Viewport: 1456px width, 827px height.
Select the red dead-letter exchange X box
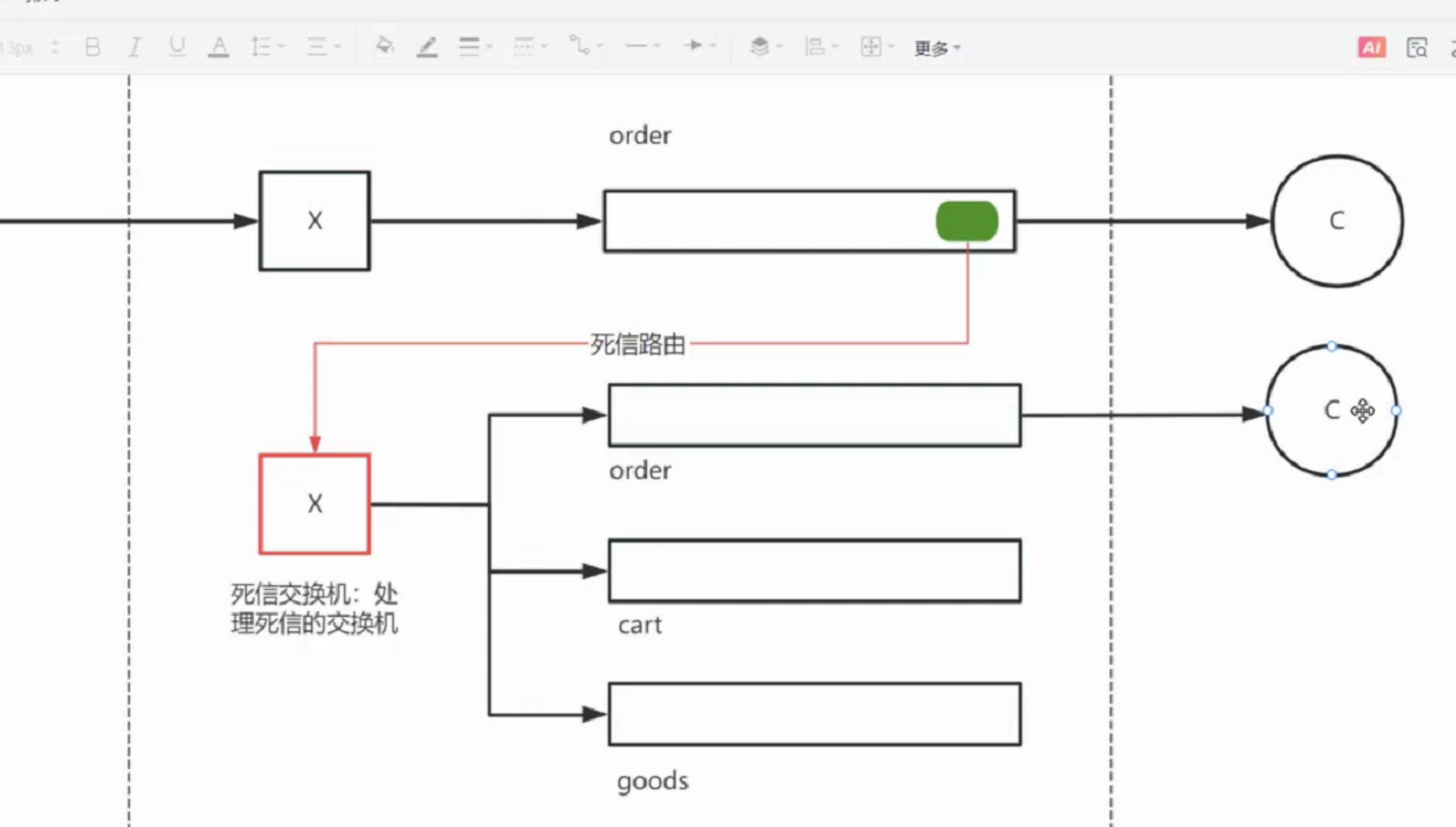point(315,504)
